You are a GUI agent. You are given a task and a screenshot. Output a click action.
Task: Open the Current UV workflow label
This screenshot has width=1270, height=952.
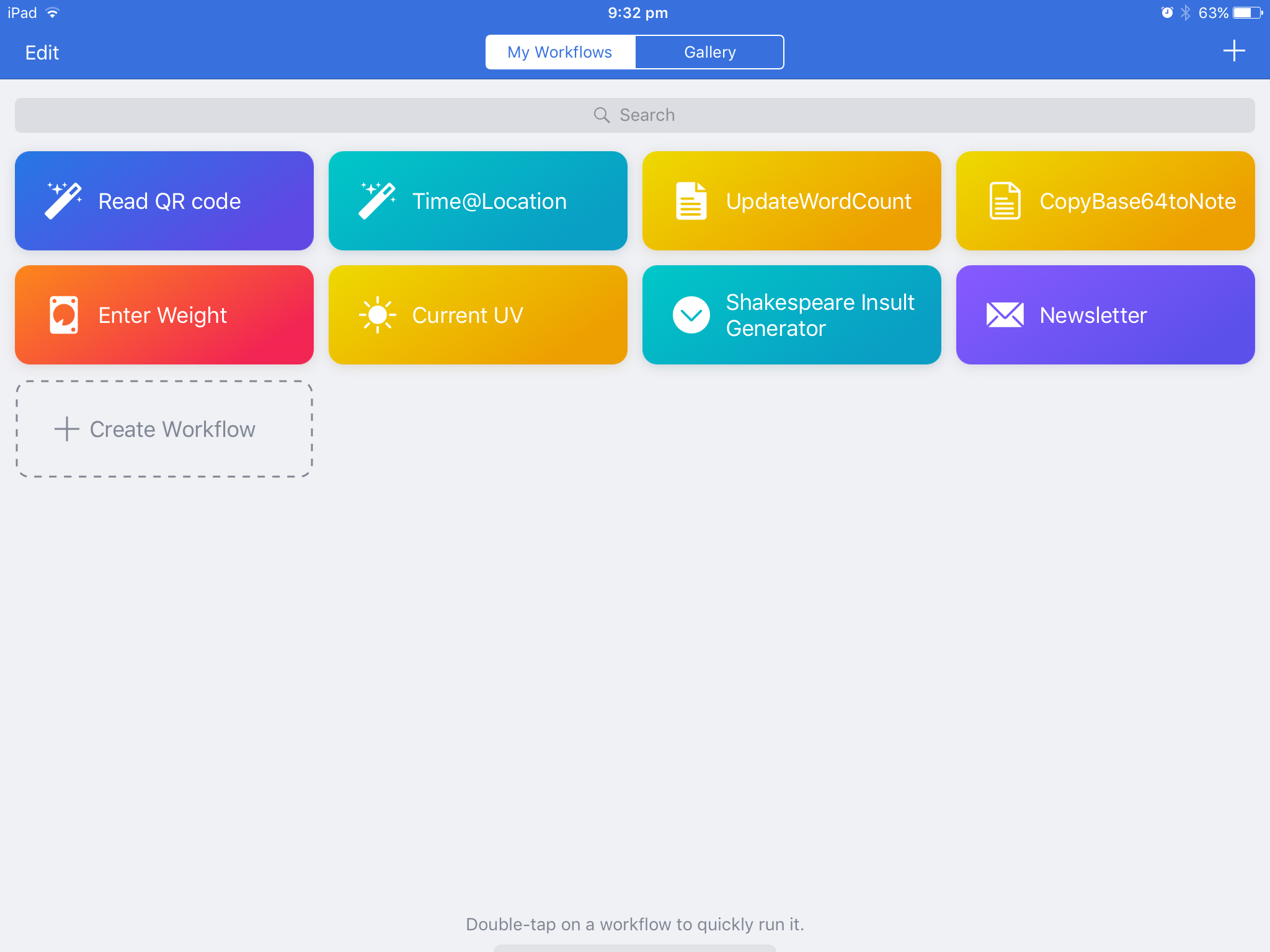tap(468, 315)
